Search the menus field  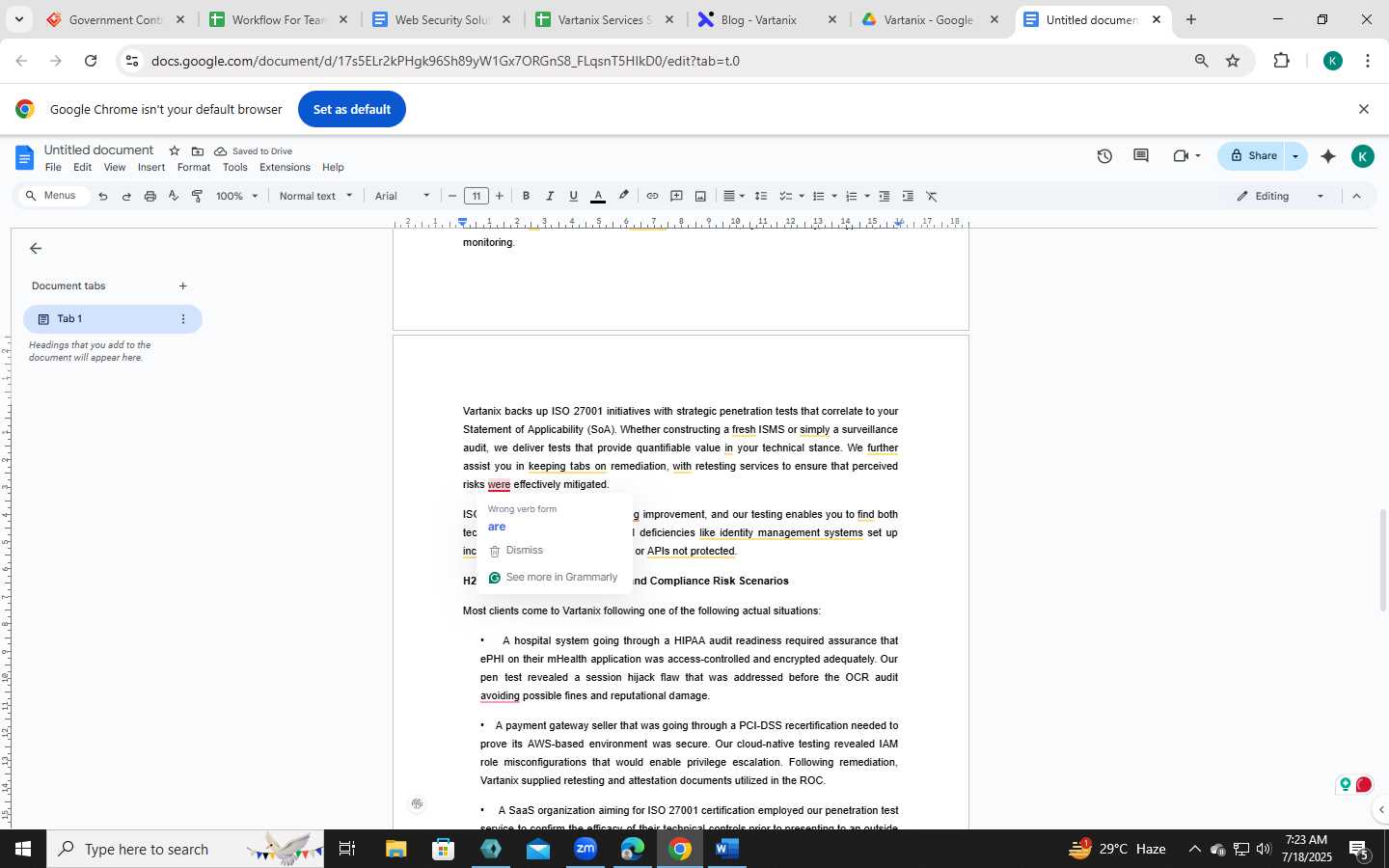tap(53, 196)
